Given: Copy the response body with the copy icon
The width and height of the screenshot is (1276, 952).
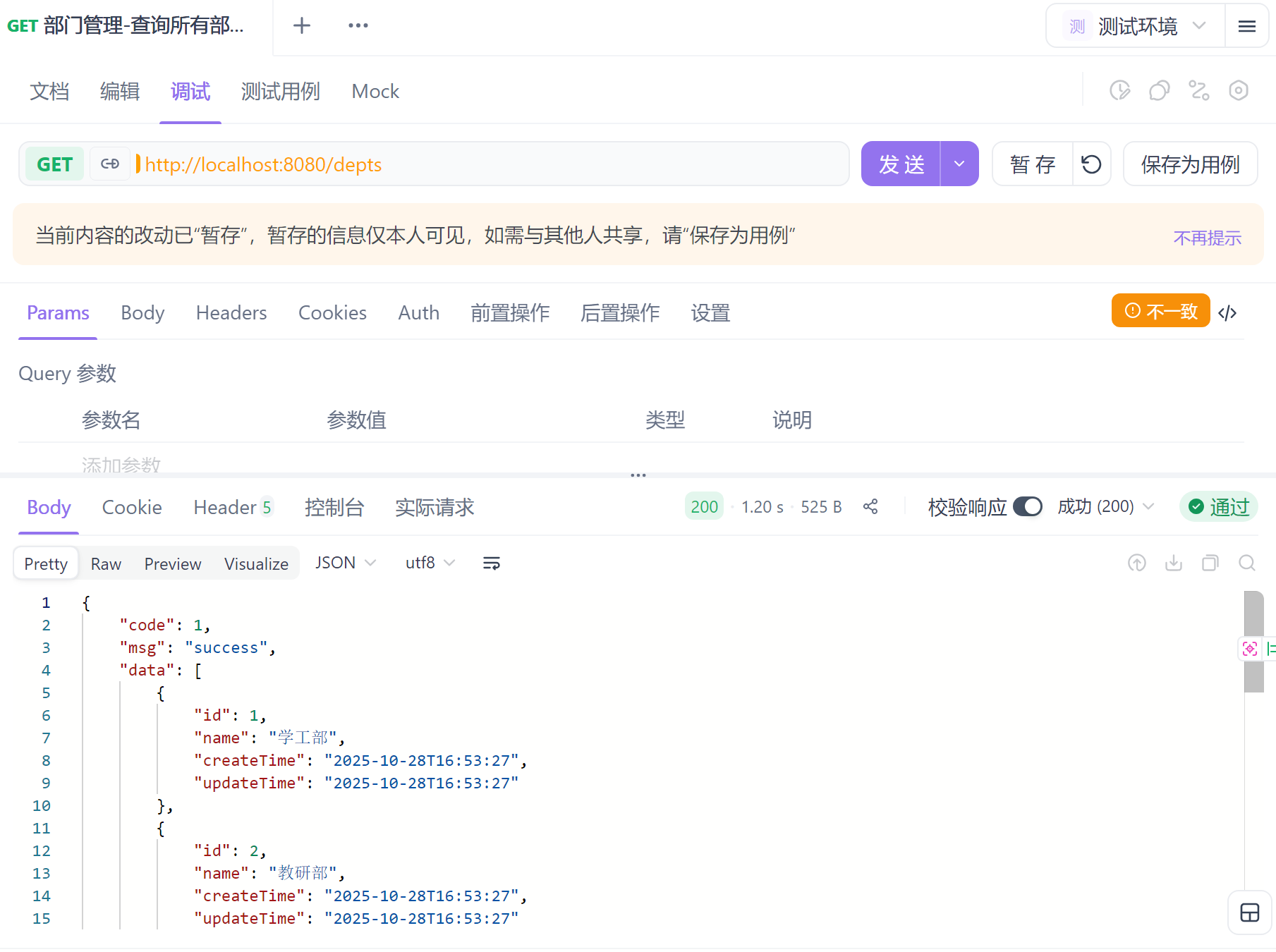Looking at the screenshot, I should tap(1210, 563).
